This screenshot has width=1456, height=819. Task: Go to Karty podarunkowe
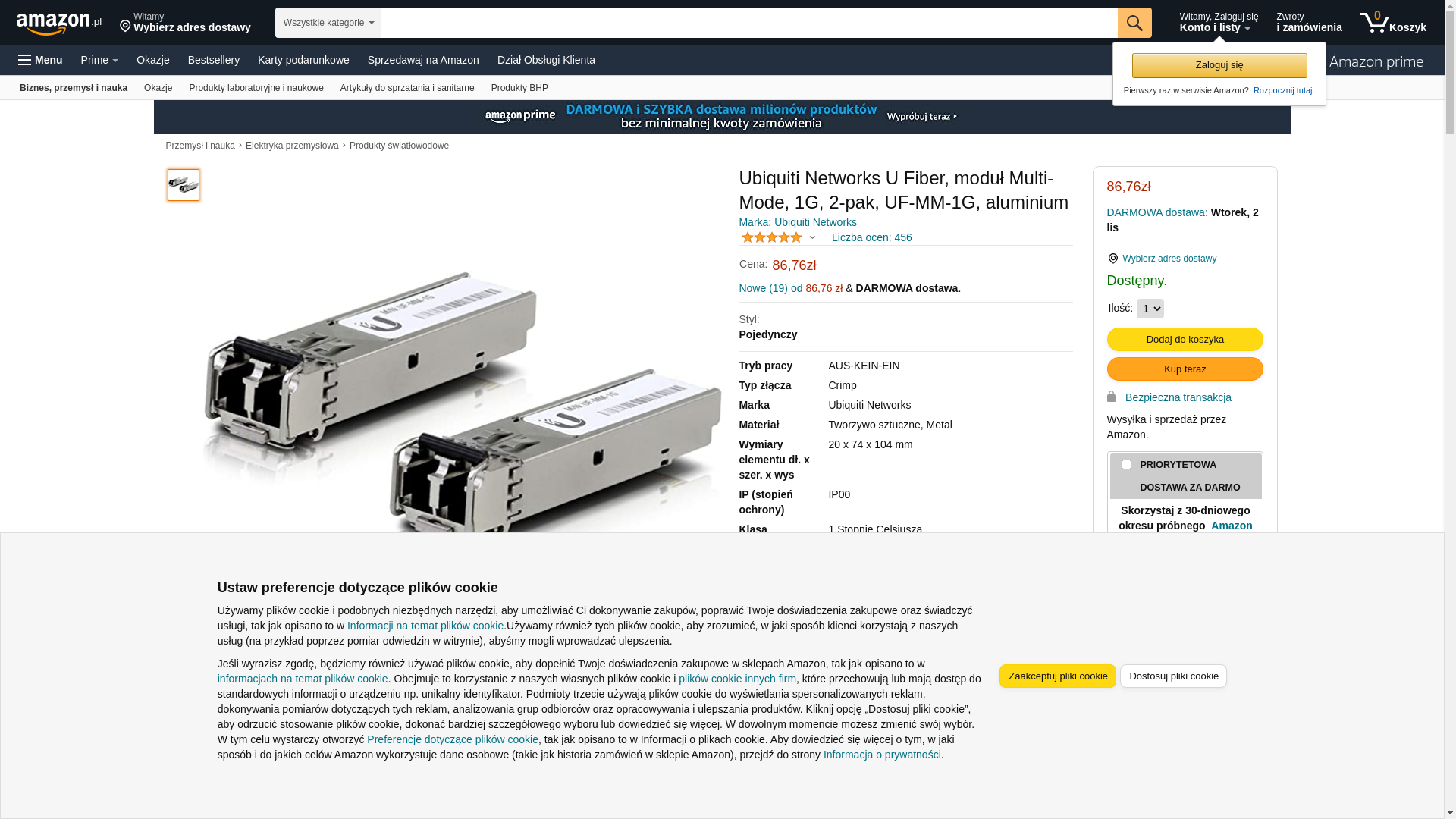click(x=303, y=60)
